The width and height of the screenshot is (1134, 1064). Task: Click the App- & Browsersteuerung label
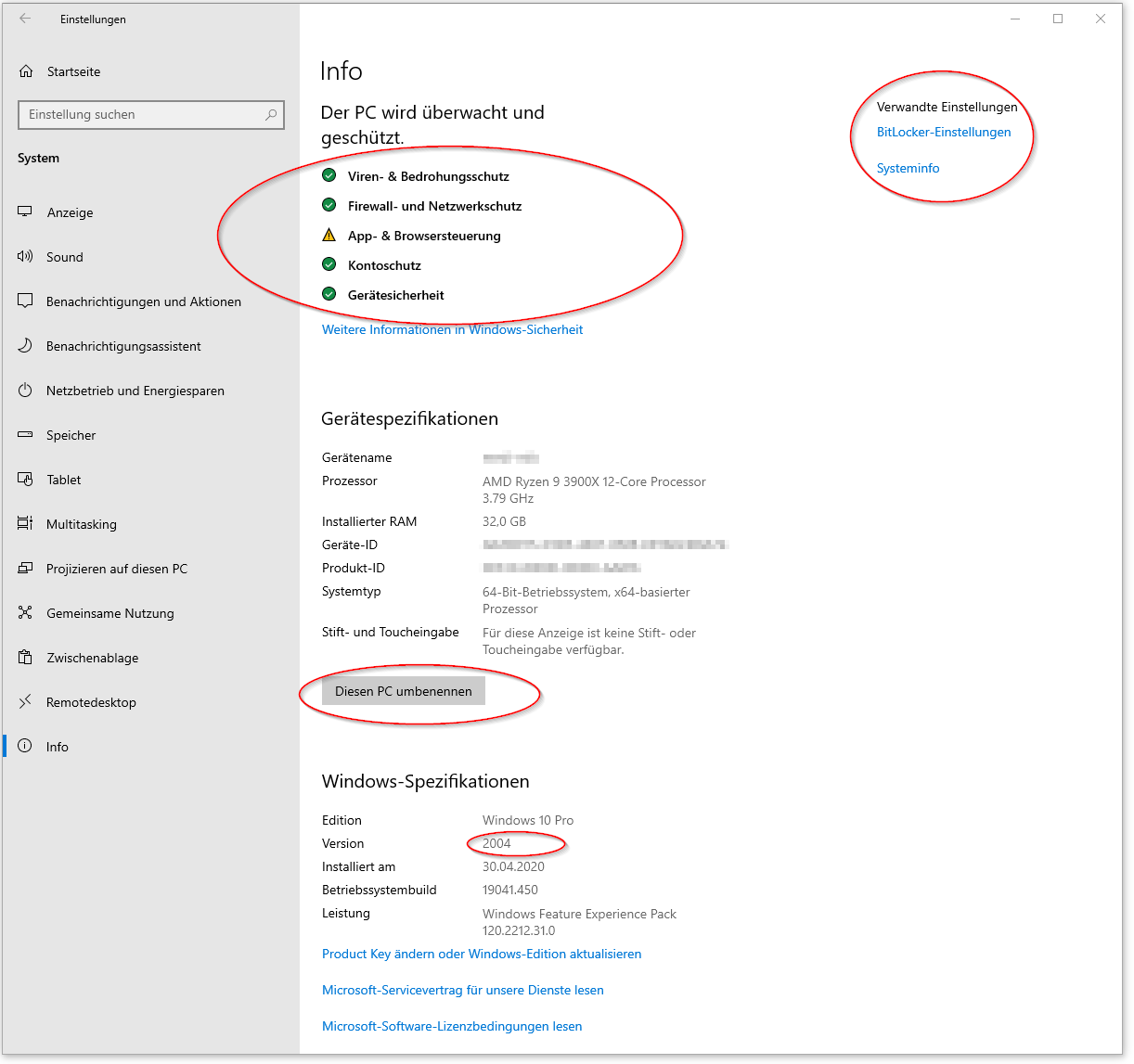click(424, 236)
